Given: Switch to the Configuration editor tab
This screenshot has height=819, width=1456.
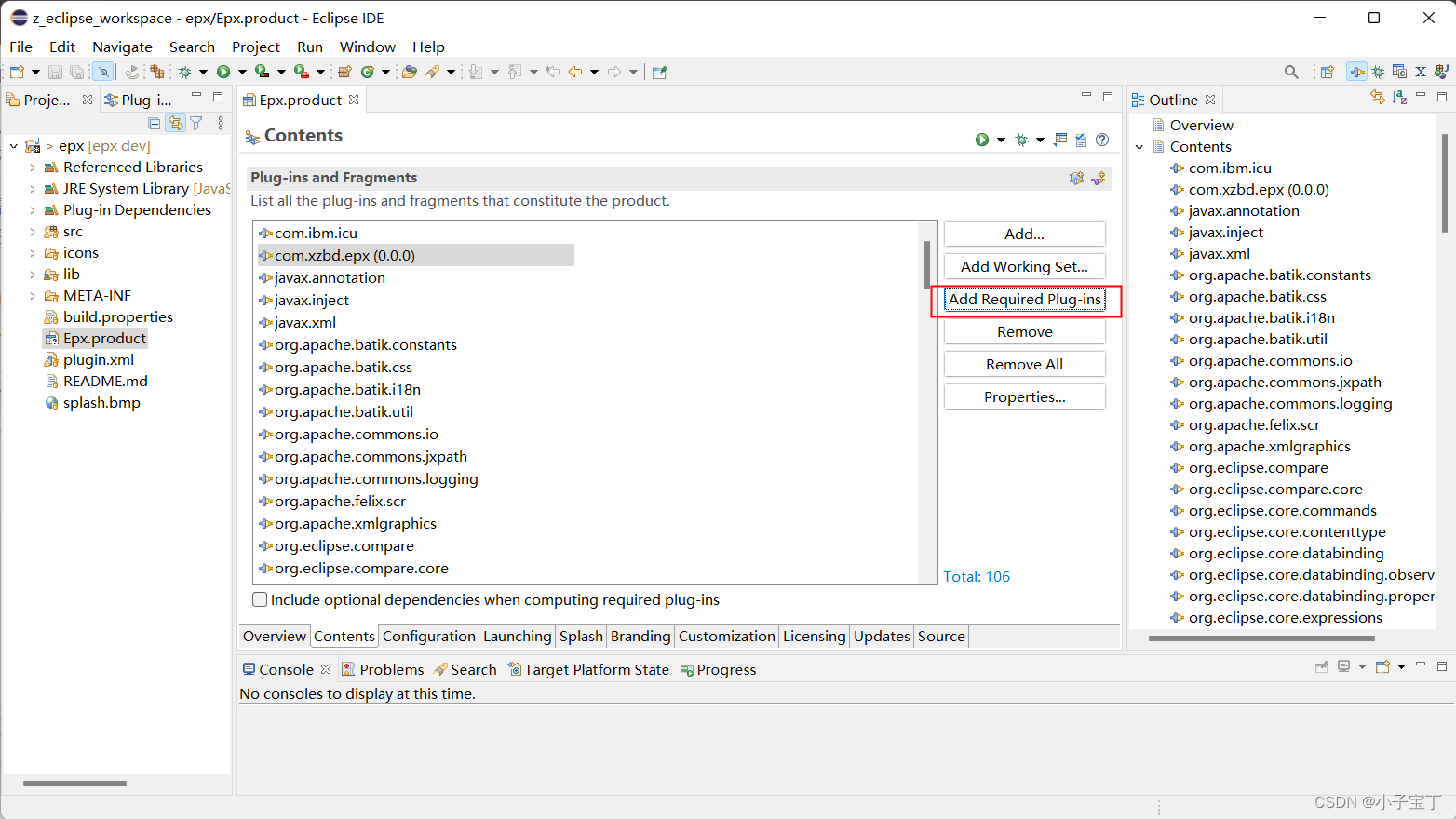Looking at the screenshot, I should click(429, 636).
